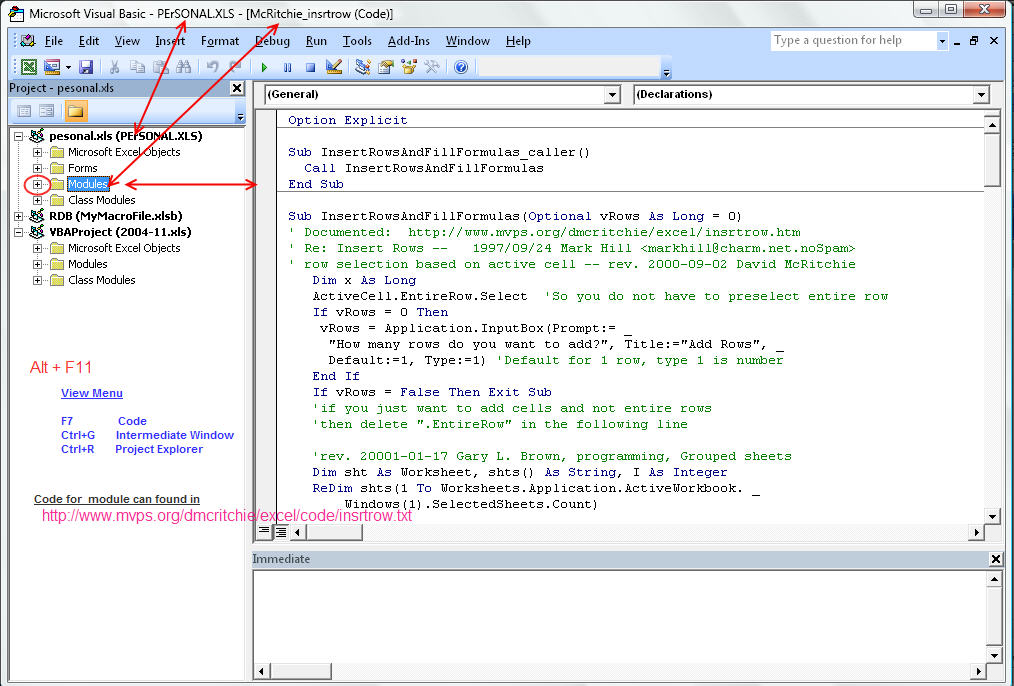Click the Visual Basic Help icon
The width and height of the screenshot is (1014, 686).
tap(461, 67)
